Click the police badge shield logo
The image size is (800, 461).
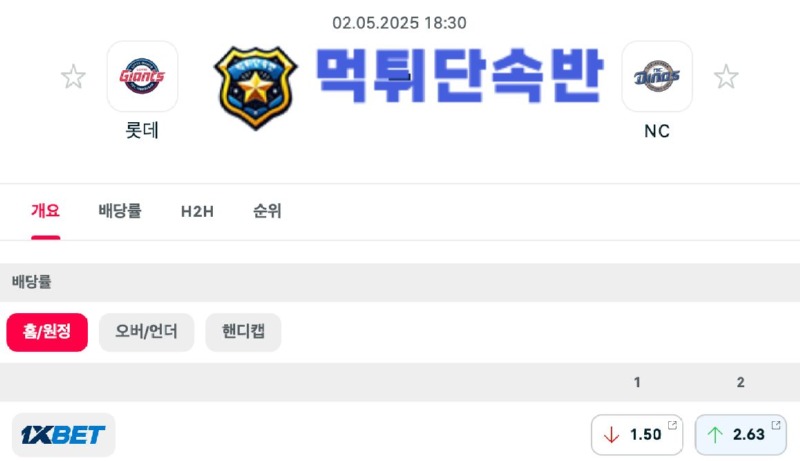[256, 87]
